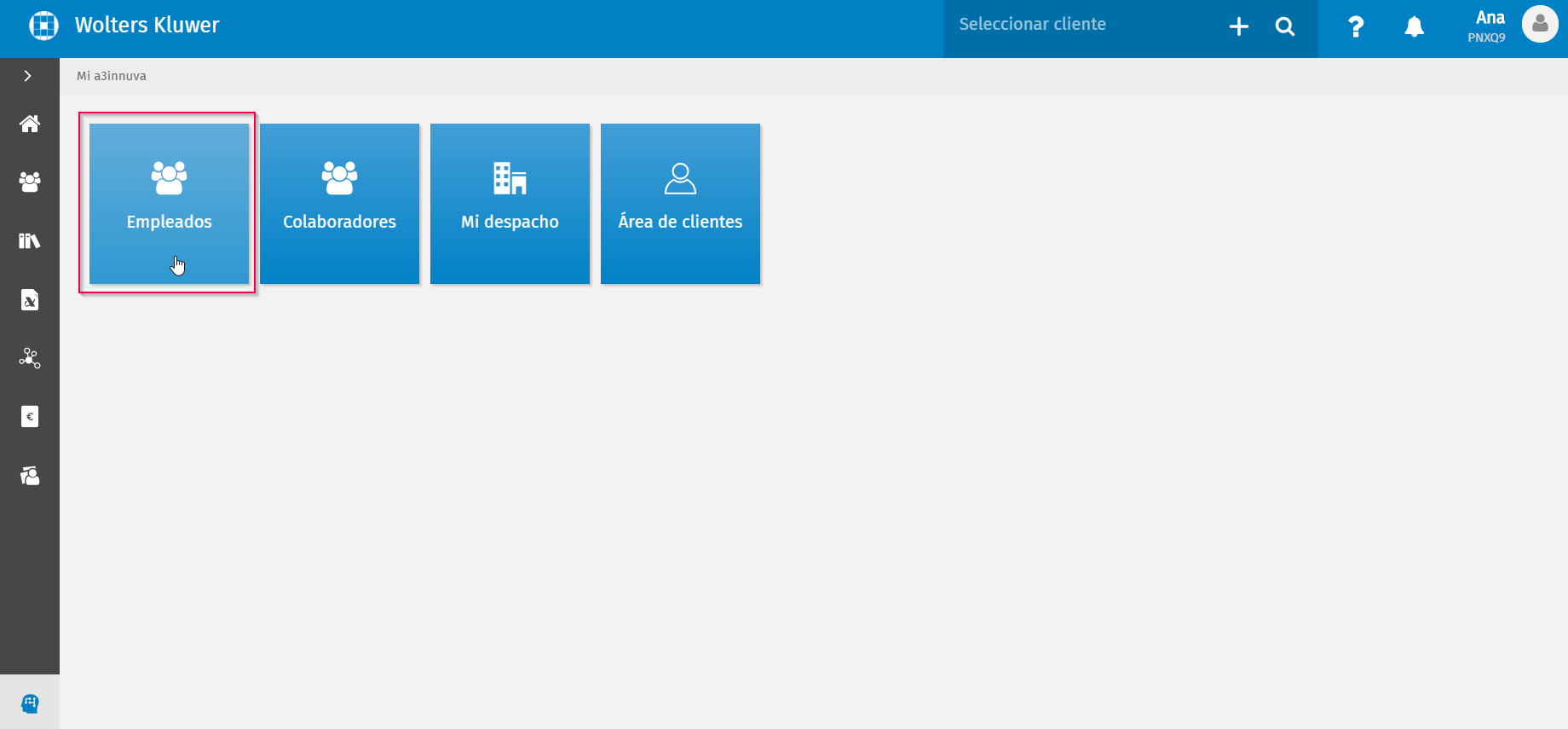Click the Wolters Kluwer brand title
The width and height of the screenshot is (1568, 729).
[x=147, y=26]
